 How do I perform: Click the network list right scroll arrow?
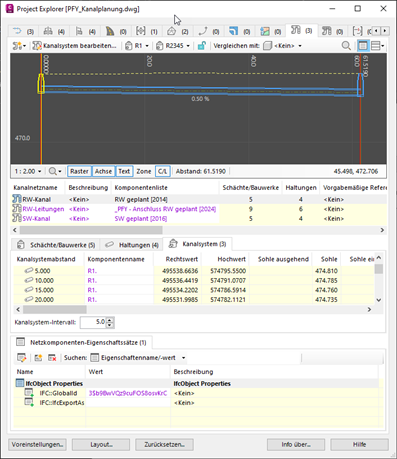[382, 230]
